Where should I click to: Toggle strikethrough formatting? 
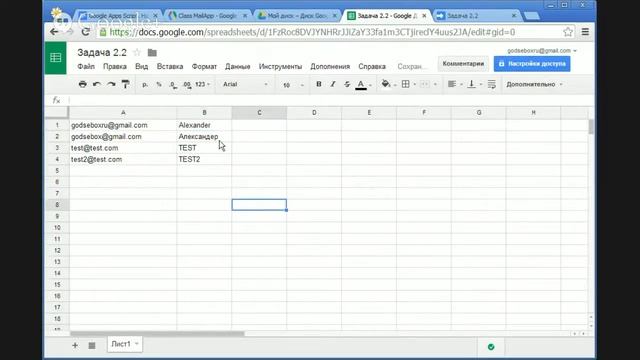pos(347,84)
